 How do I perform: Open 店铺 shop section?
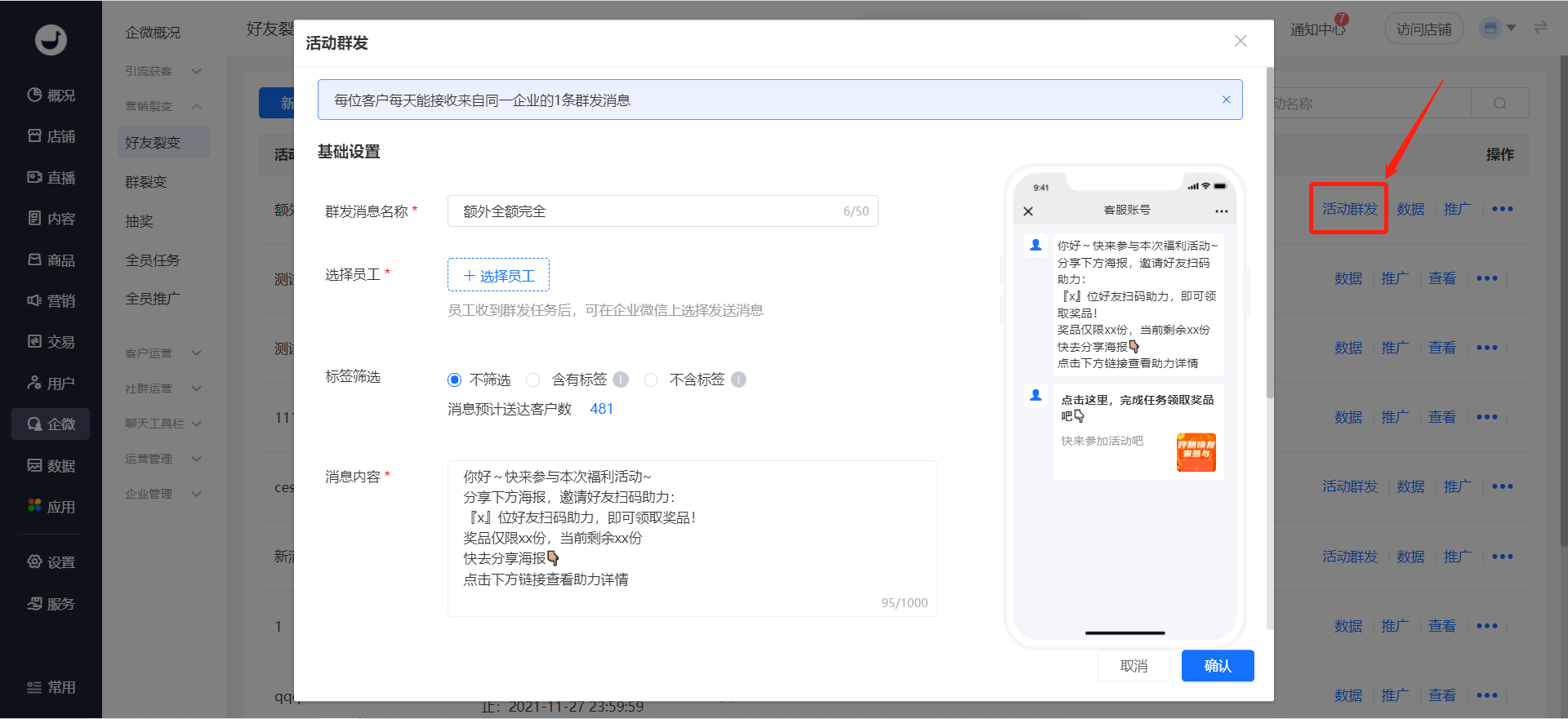tap(51, 136)
